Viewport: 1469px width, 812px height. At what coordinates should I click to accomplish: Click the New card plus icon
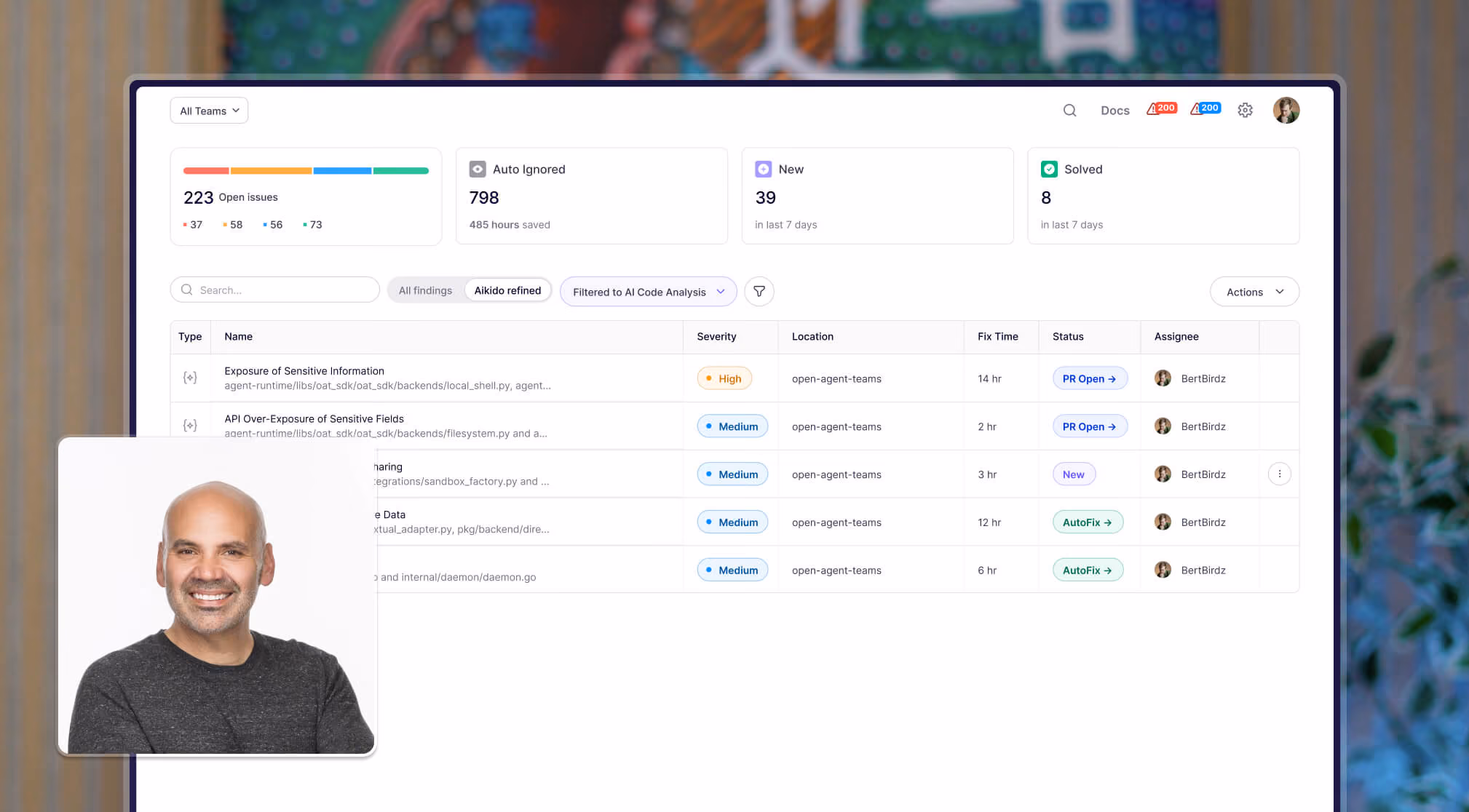click(763, 169)
